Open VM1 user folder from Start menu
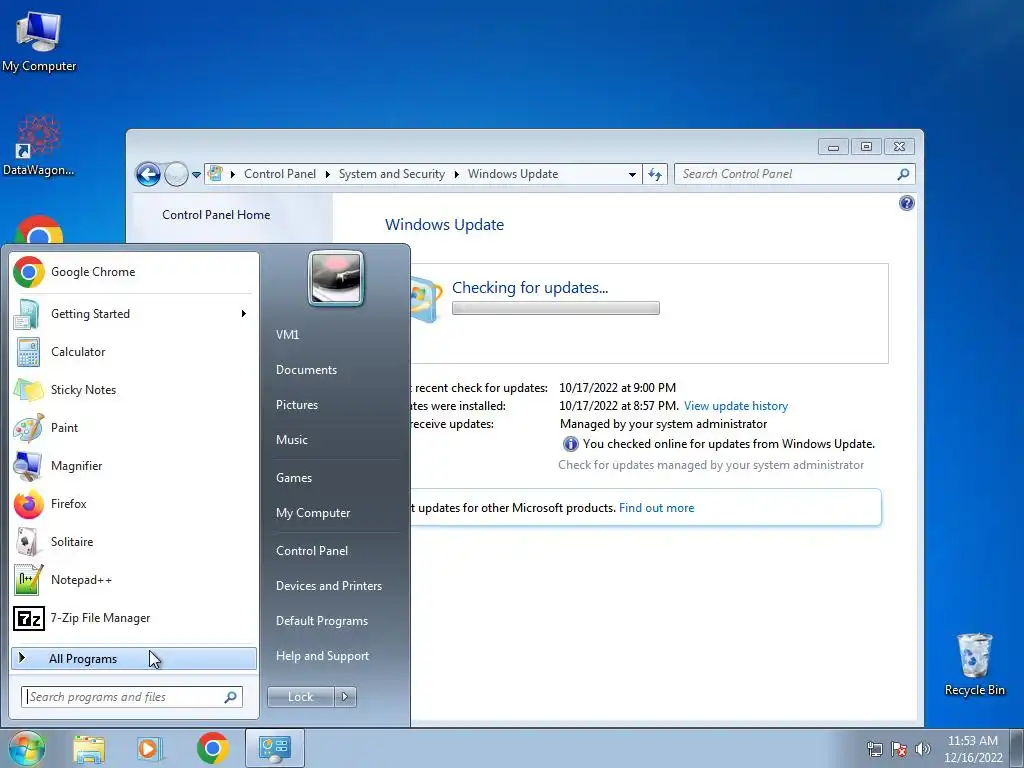The image size is (1024, 768). (287, 335)
